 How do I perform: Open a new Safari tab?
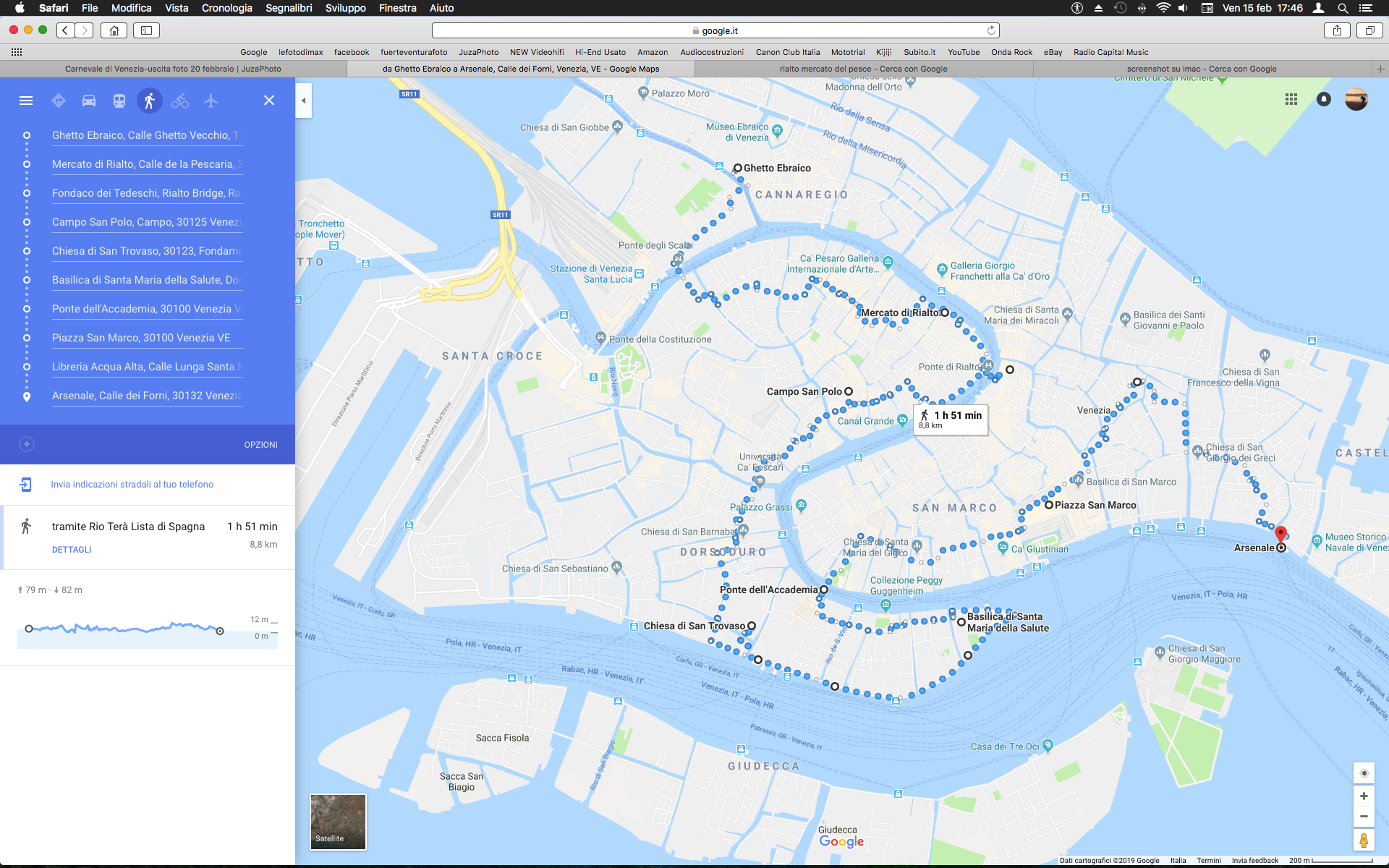coord(1380,69)
